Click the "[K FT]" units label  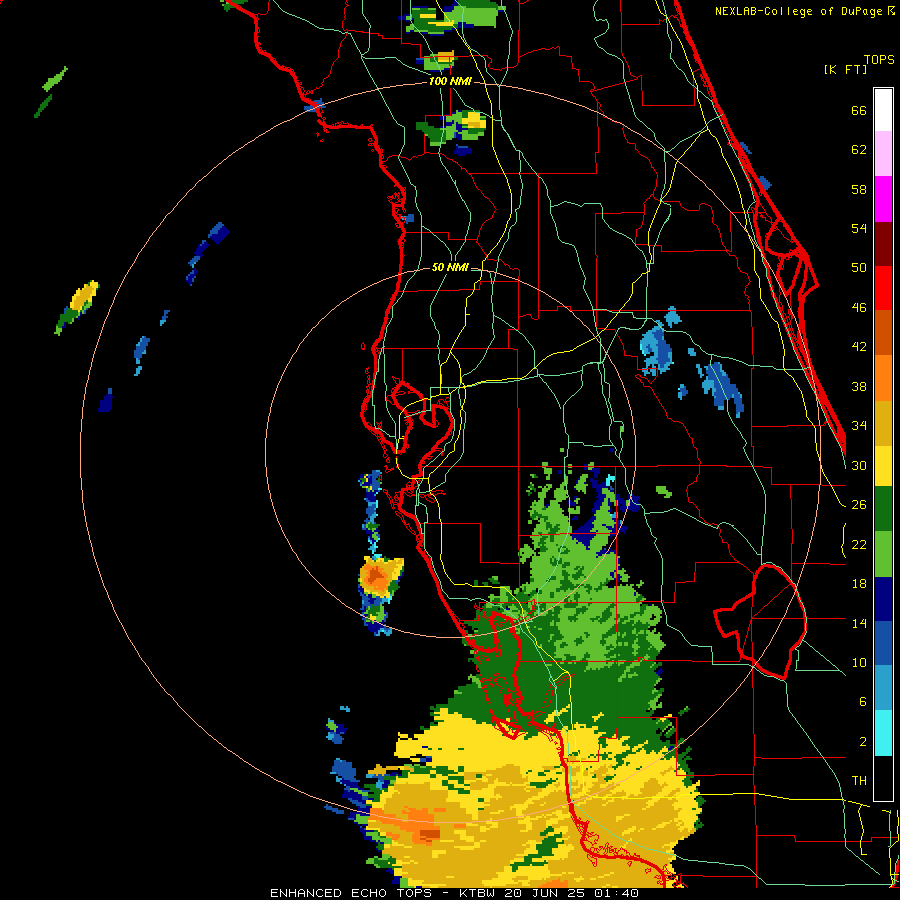point(845,69)
